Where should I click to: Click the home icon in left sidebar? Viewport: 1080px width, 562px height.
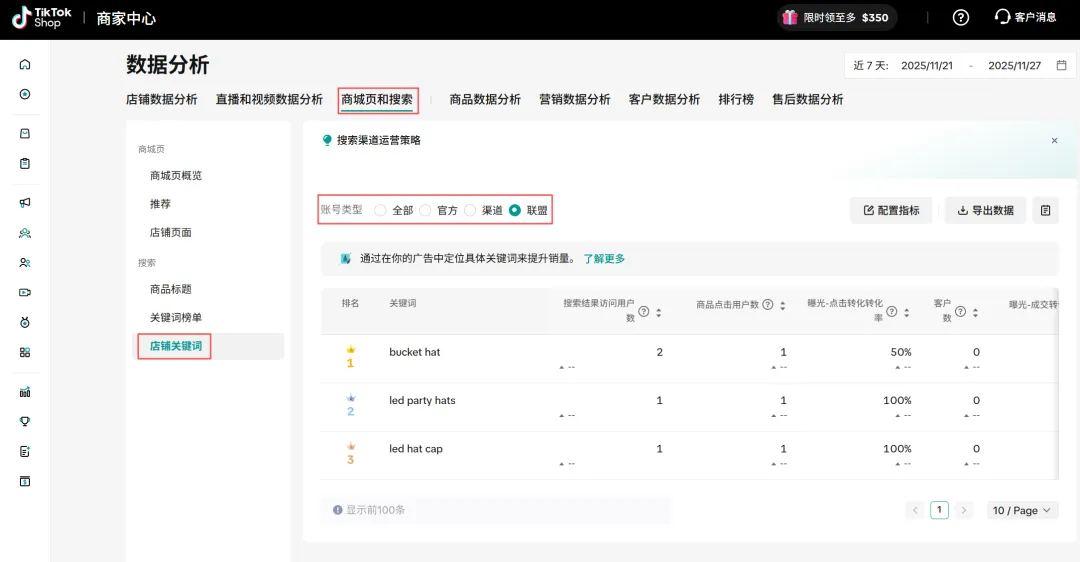click(x=25, y=65)
